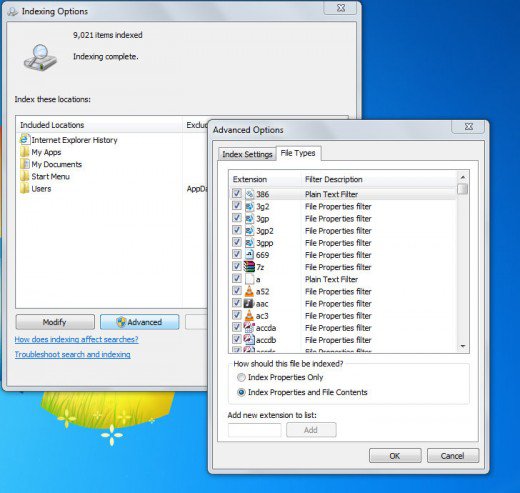The width and height of the screenshot is (520, 493).
Task: Click the VLC cone icon for ac3
Action: click(249, 315)
